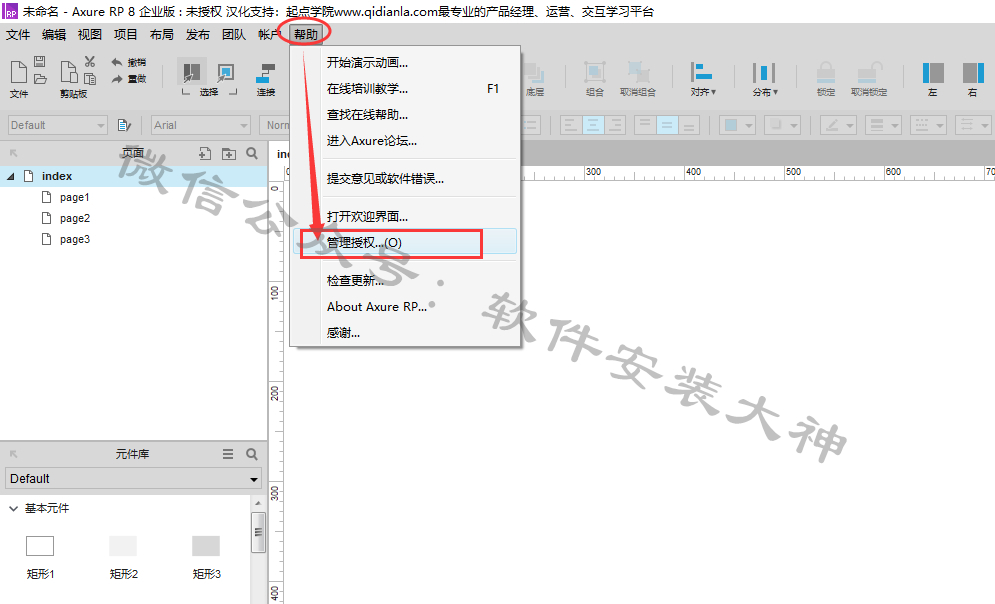Search pages with the 页面 panel magnifier
995x604 pixels.
point(252,153)
